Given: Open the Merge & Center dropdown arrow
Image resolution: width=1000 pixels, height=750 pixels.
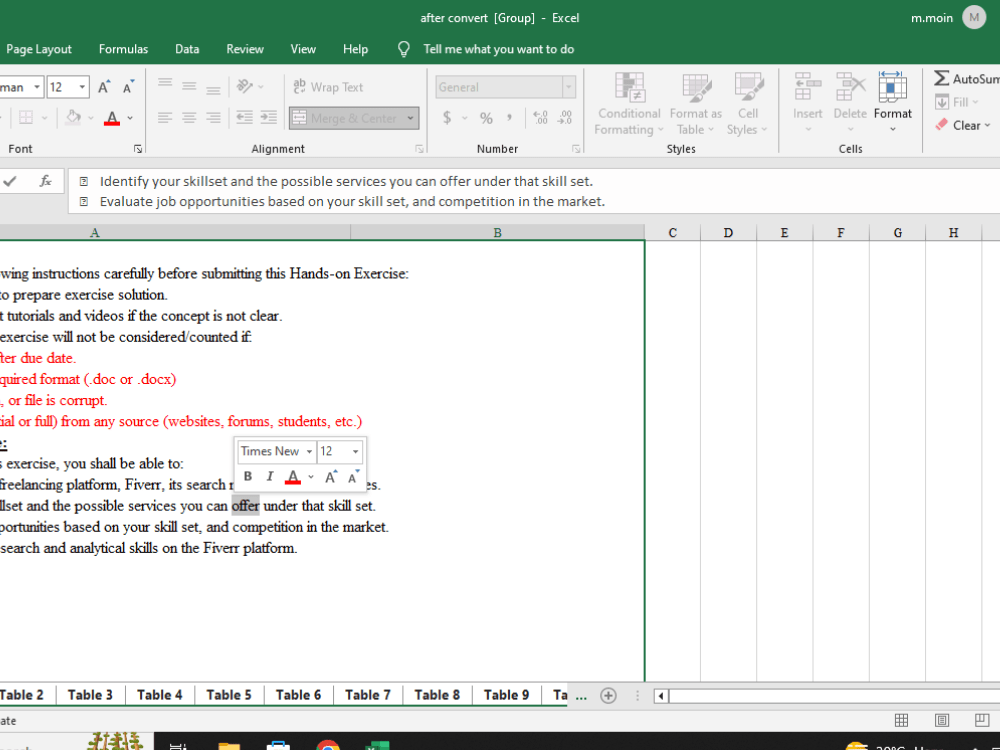Looking at the screenshot, I should (x=410, y=118).
